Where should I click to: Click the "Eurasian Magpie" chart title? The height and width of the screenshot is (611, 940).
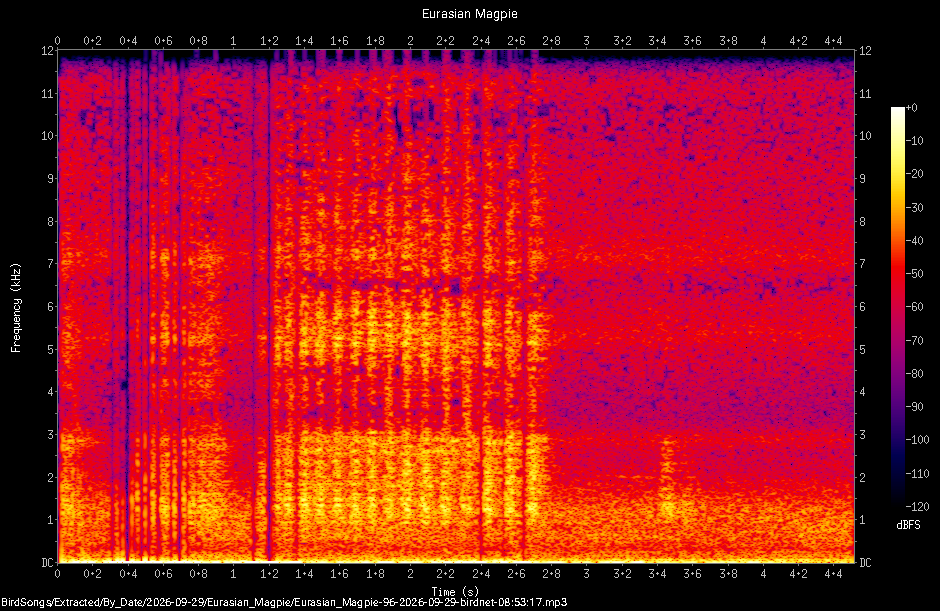pyautogui.click(x=469, y=14)
